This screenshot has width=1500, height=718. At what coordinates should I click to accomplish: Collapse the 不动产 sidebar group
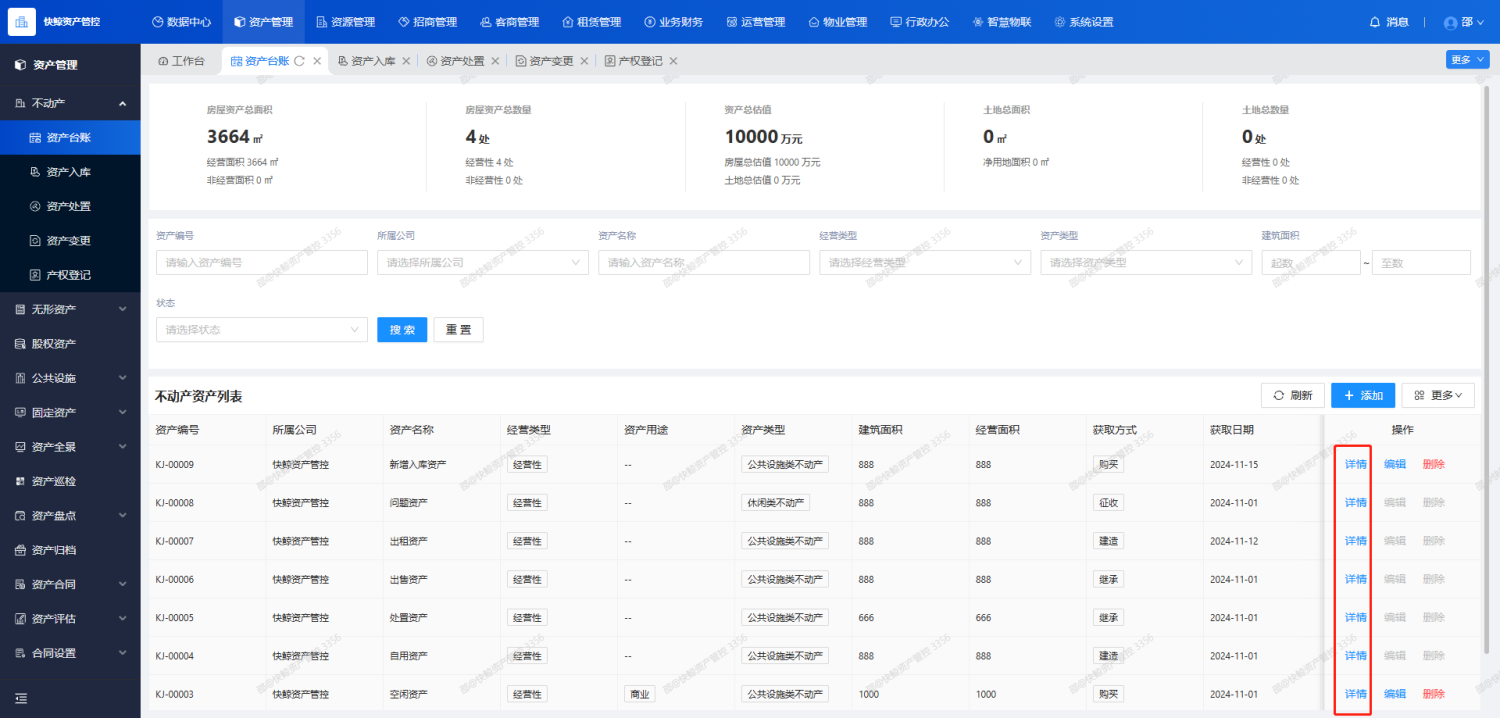click(70, 103)
